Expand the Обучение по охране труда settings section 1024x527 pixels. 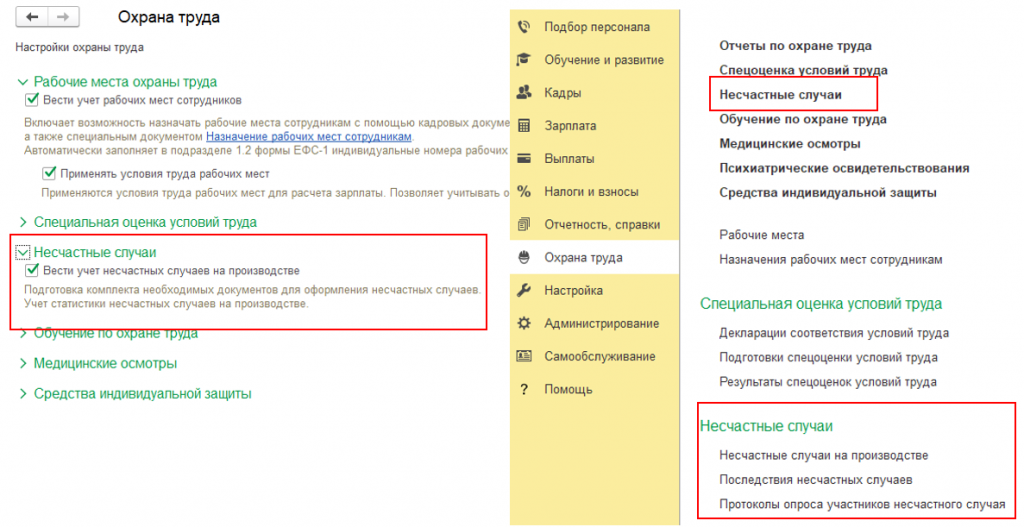[x=23, y=334]
